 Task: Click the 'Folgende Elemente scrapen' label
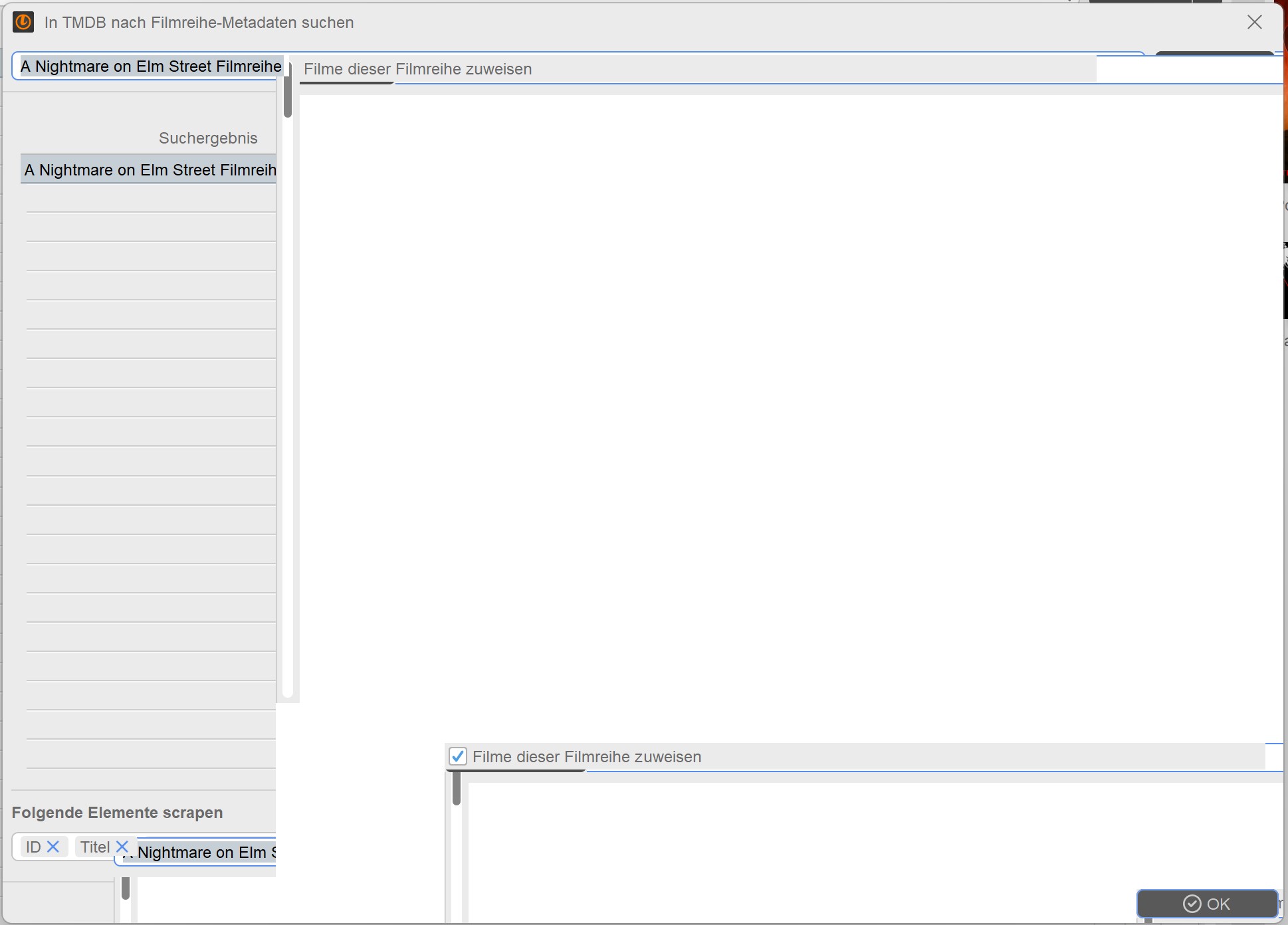tap(118, 813)
